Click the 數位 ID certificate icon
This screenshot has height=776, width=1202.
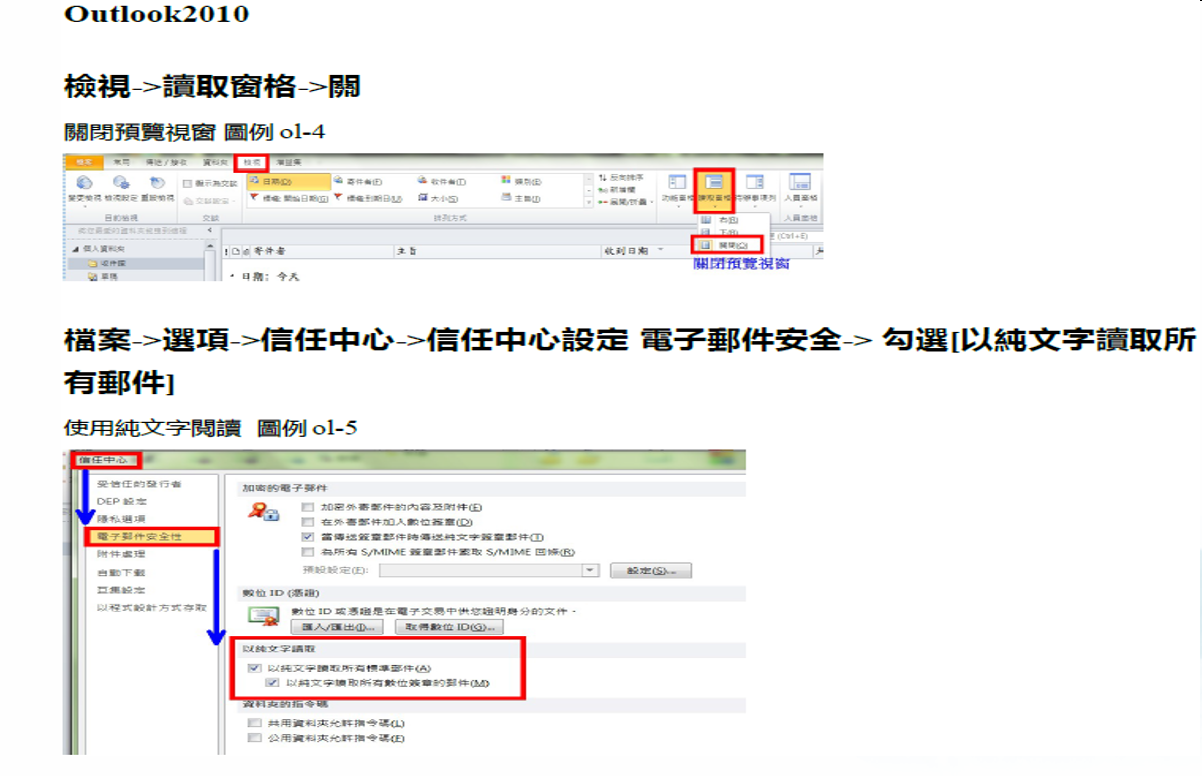[262, 618]
